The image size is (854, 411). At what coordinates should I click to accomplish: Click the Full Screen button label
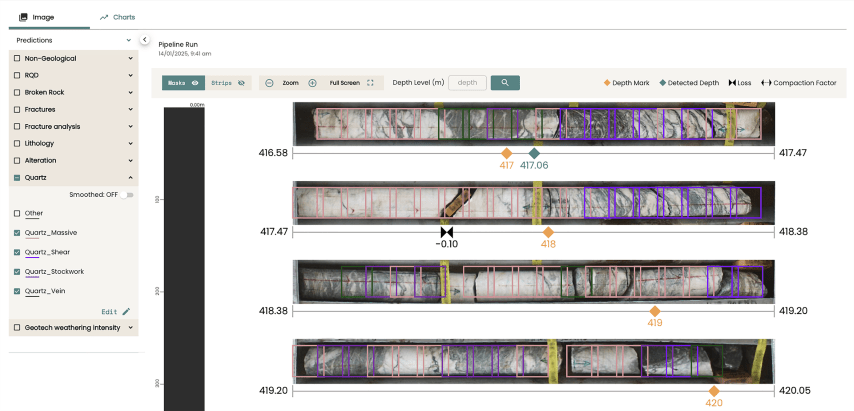coord(345,83)
